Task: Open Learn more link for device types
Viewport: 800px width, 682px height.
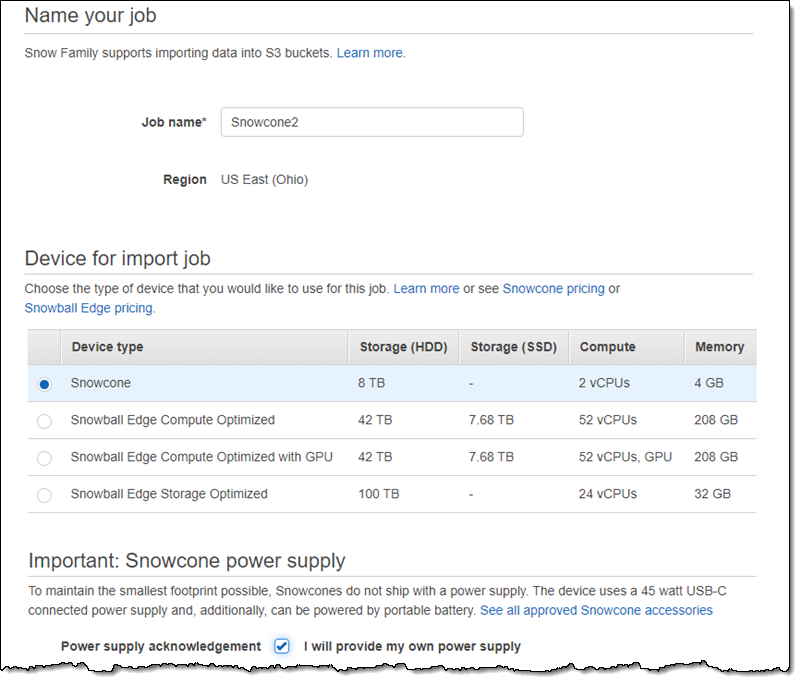Action: (x=426, y=288)
